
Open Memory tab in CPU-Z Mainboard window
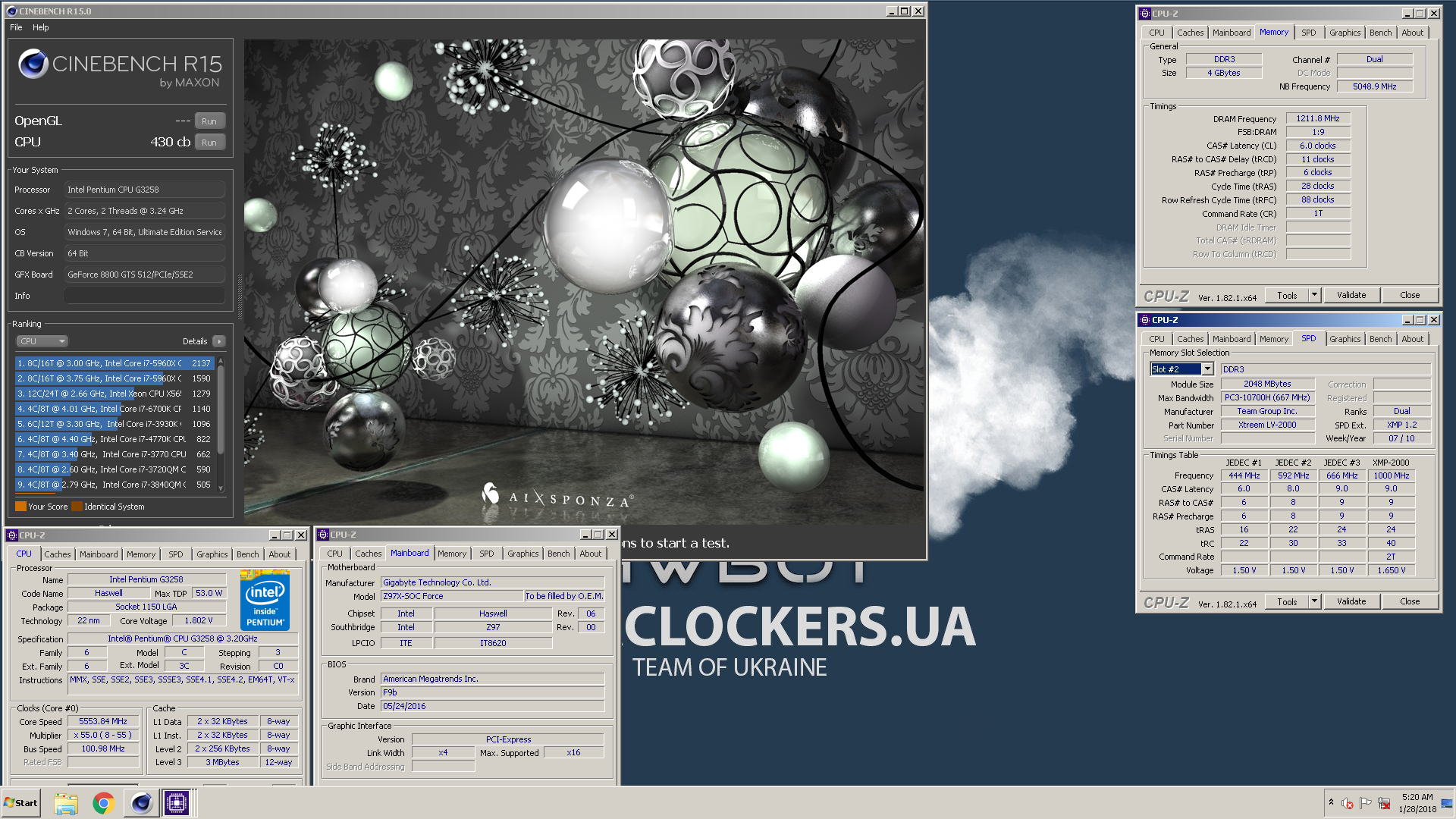point(452,554)
